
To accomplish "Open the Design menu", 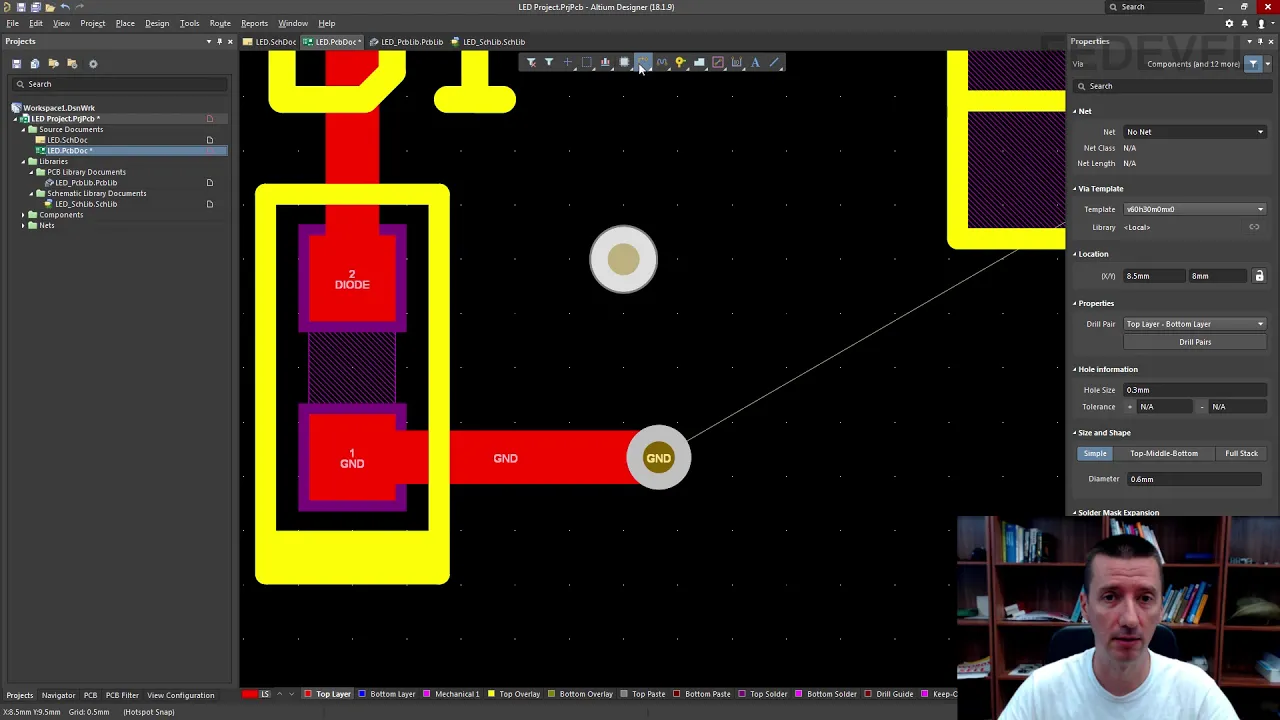I will click(157, 23).
